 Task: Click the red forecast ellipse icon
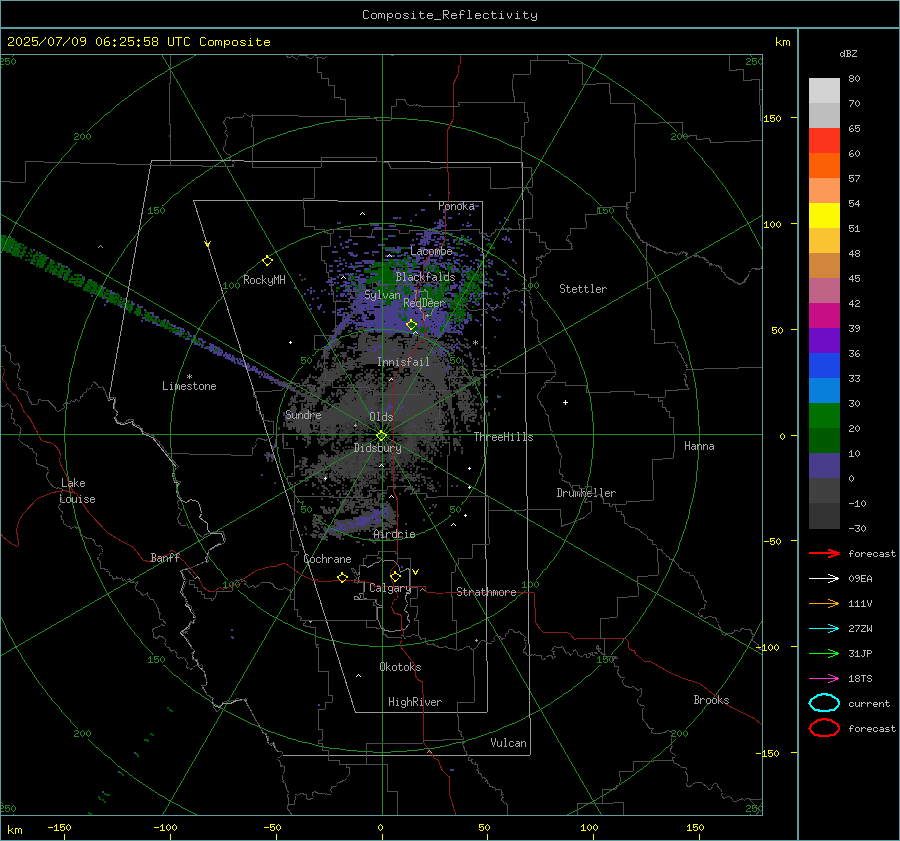tap(824, 728)
